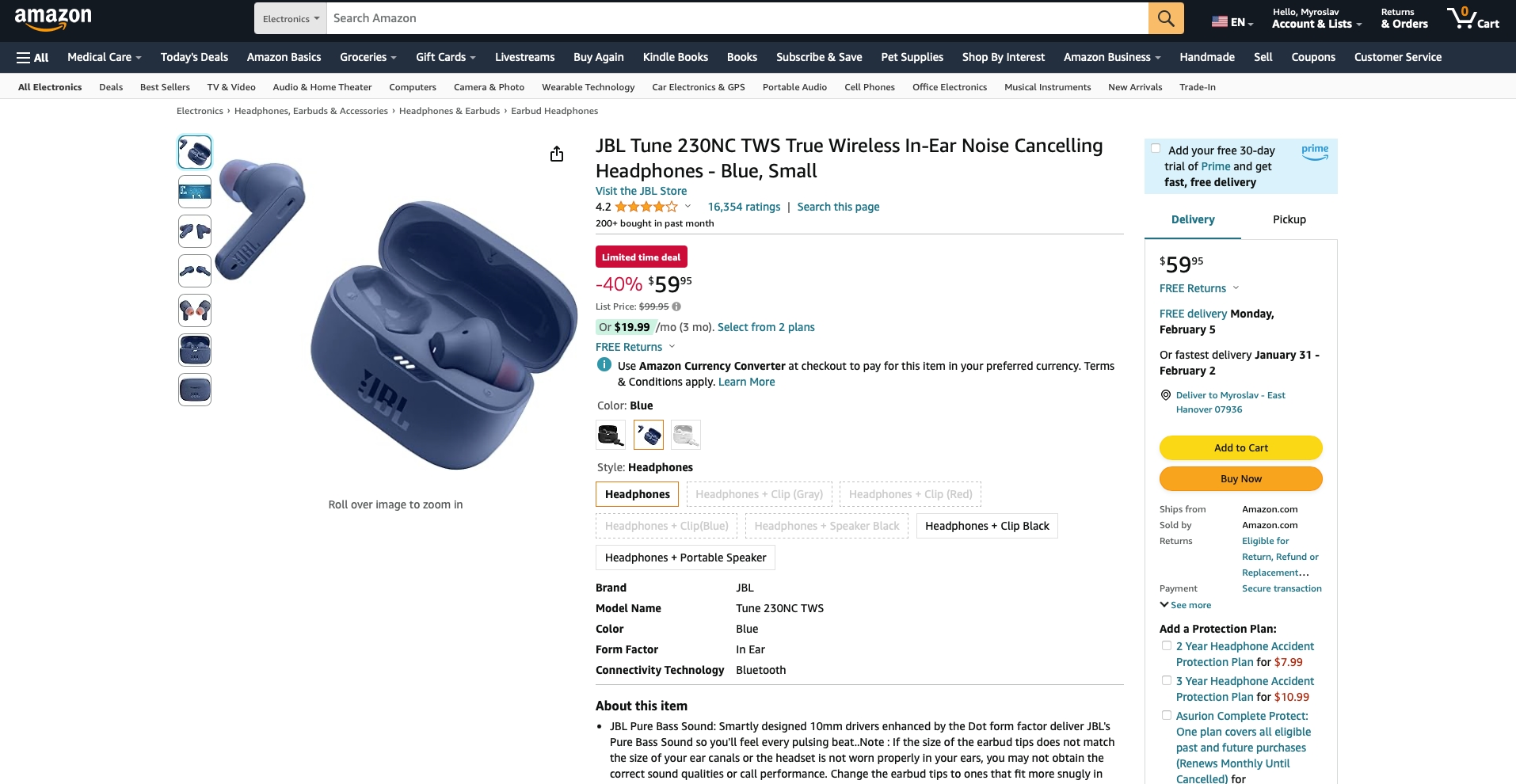Open the All hamburger menu
The width and height of the screenshot is (1516, 784).
click(32, 57)
